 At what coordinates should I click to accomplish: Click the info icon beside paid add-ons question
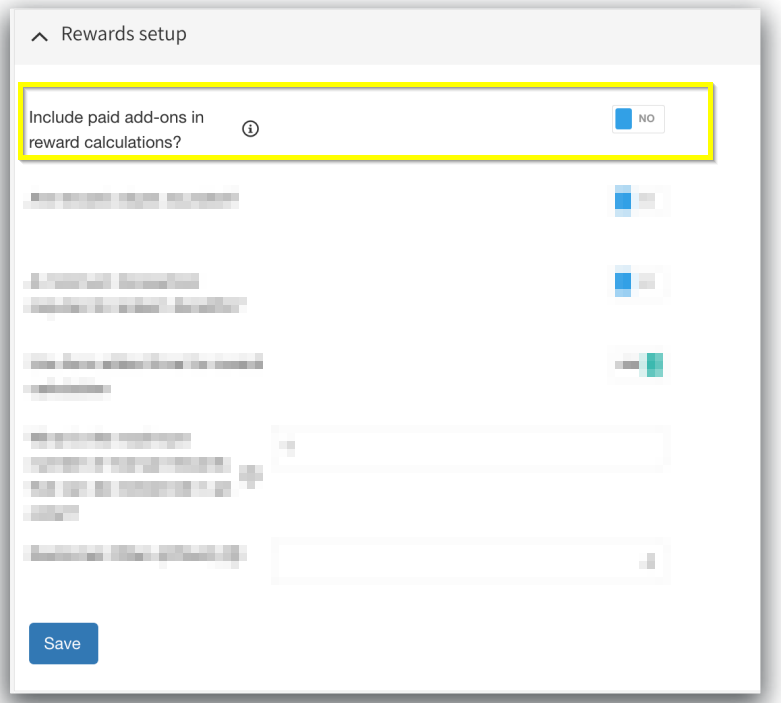click(251, 129)
